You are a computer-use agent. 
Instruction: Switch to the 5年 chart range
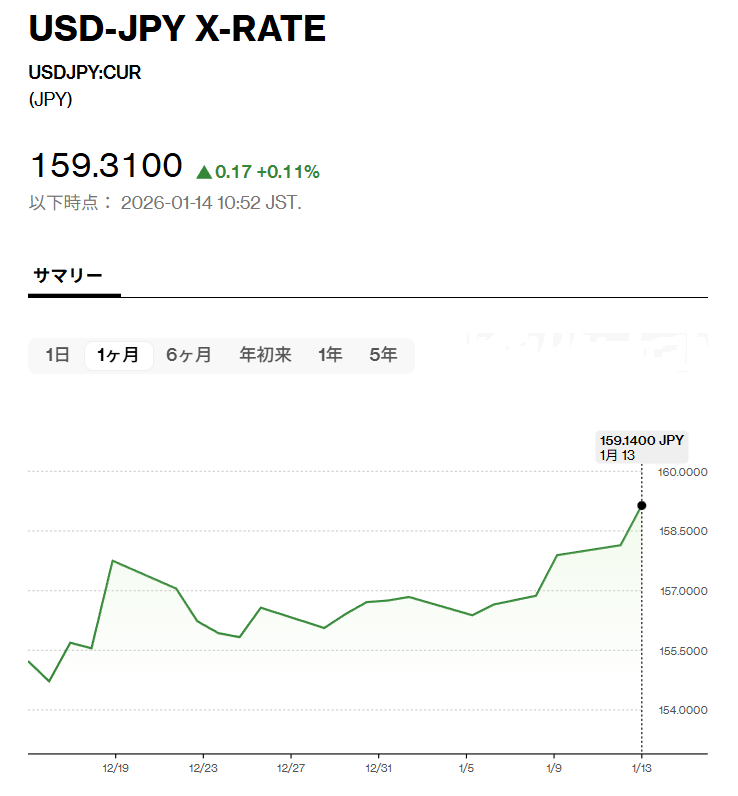pyautogui.click(x=383, y=355)
